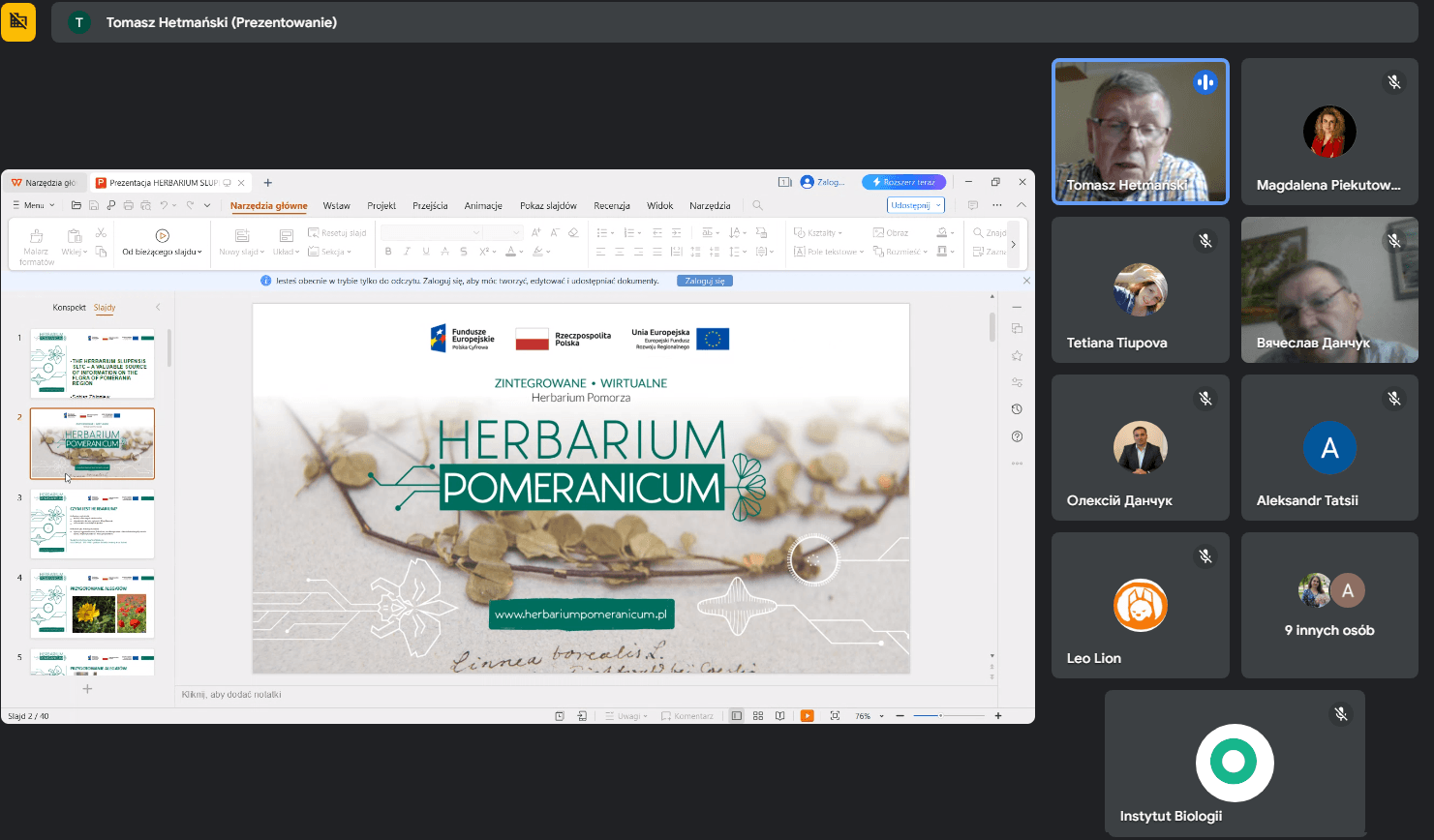Toggle strikethrough S formatting

[464, 252]
